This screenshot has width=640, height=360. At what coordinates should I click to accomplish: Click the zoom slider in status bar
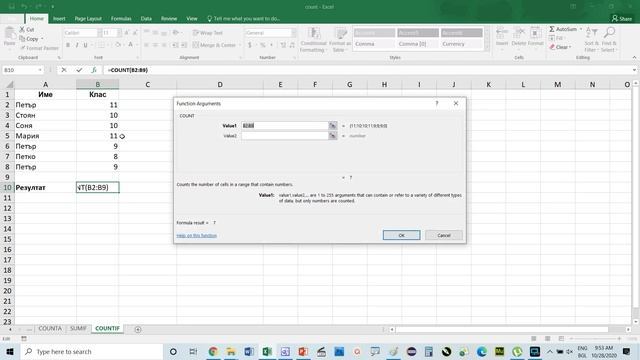coord(595,339)
